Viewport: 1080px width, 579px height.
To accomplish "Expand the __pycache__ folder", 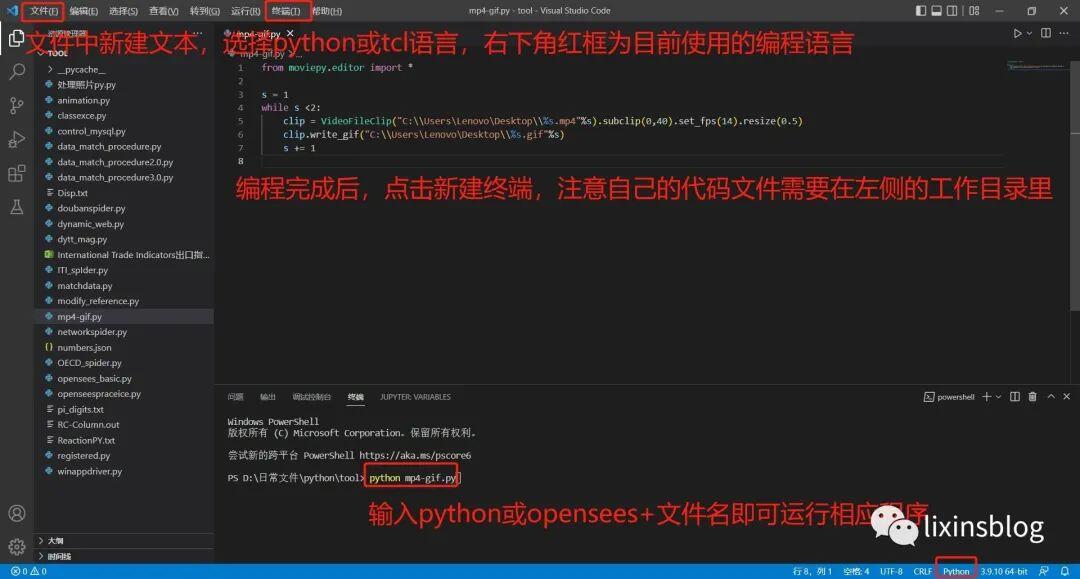I will click(81, 70).
